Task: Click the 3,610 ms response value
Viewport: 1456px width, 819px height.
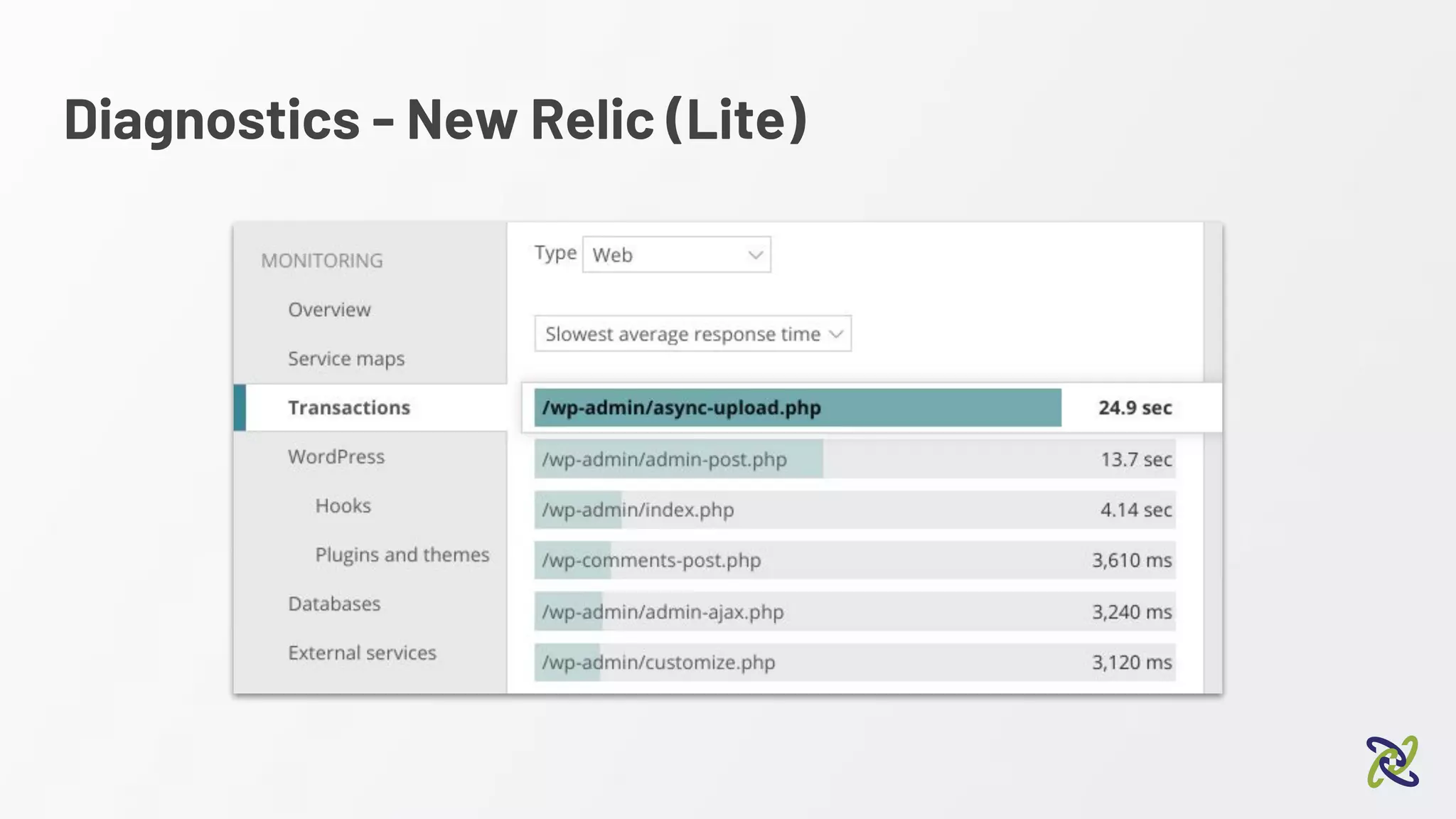Action: [1132, 560]
